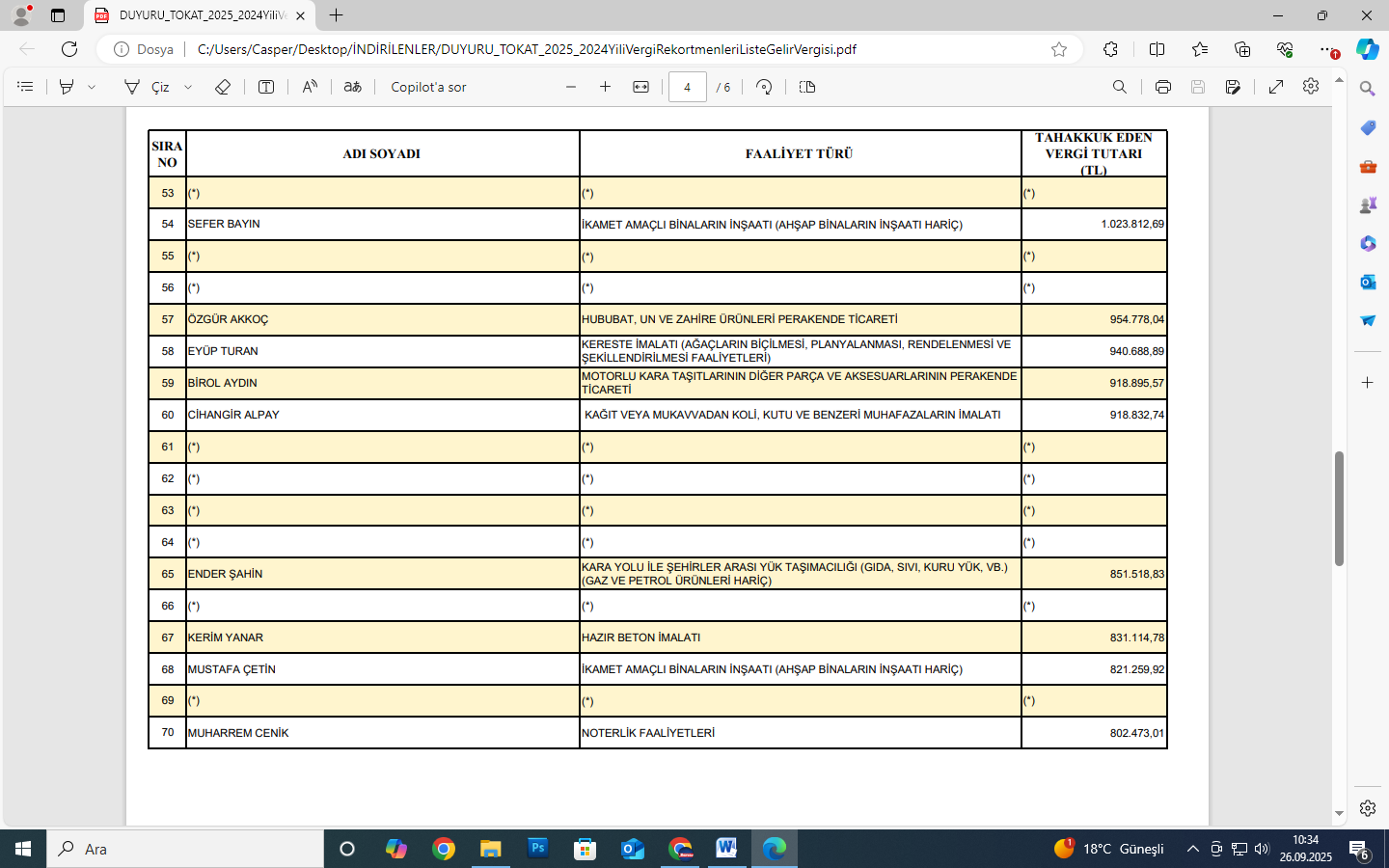
Task: Click the page number input field
Action: pyautogui.click(x=687, y=87)
